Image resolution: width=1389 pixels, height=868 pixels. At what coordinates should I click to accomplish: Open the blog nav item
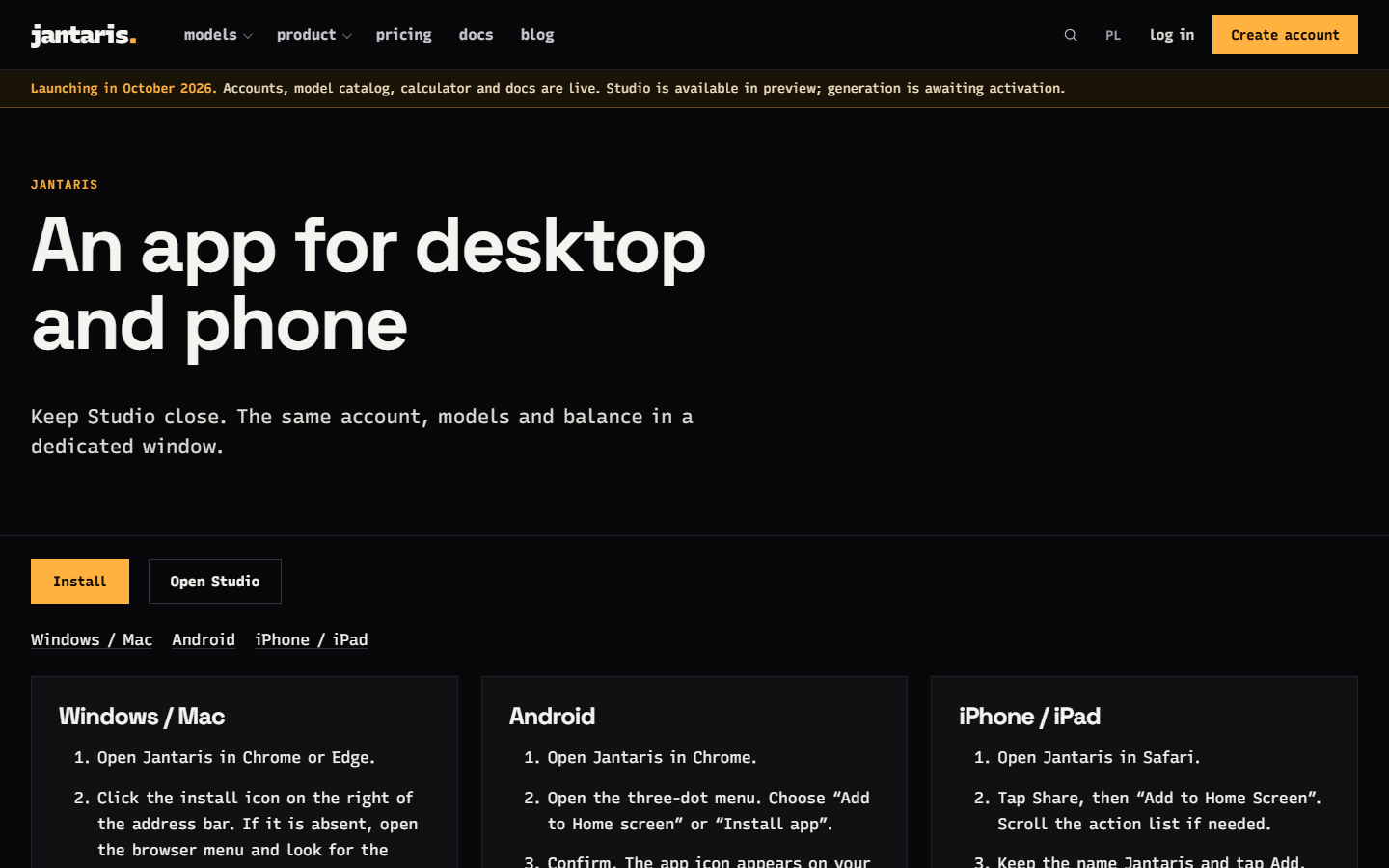(x=537, y=35)
